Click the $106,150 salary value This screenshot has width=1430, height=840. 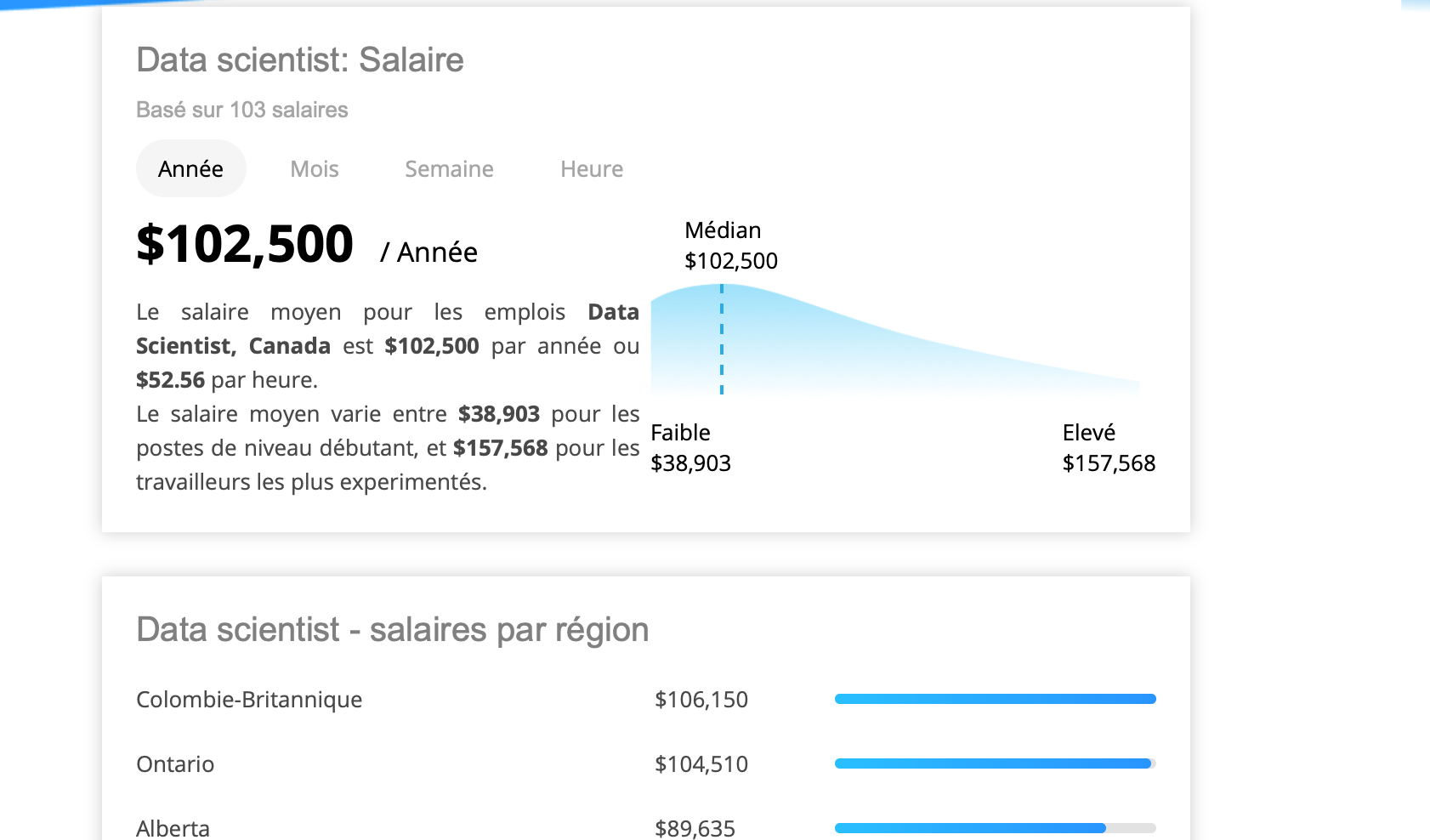coord(701,700)
